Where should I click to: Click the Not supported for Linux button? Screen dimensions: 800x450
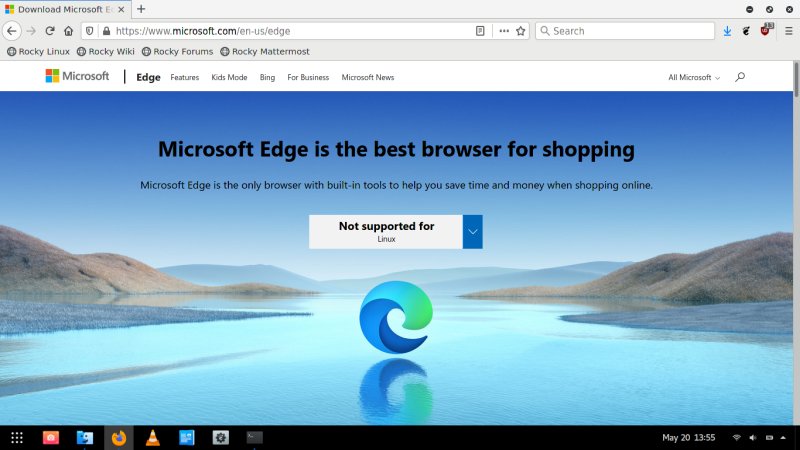pyautogui.click(x=386, y=232)
